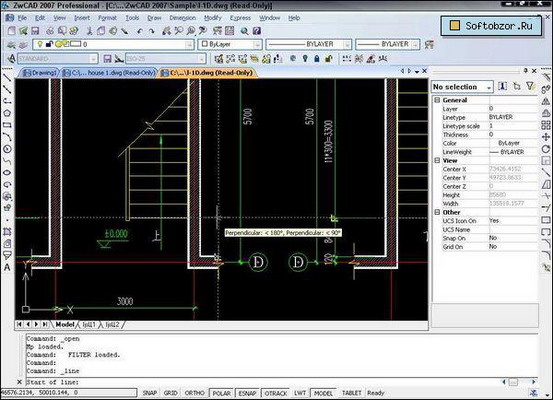Click the Cut scissors icon

coord(90,31)
